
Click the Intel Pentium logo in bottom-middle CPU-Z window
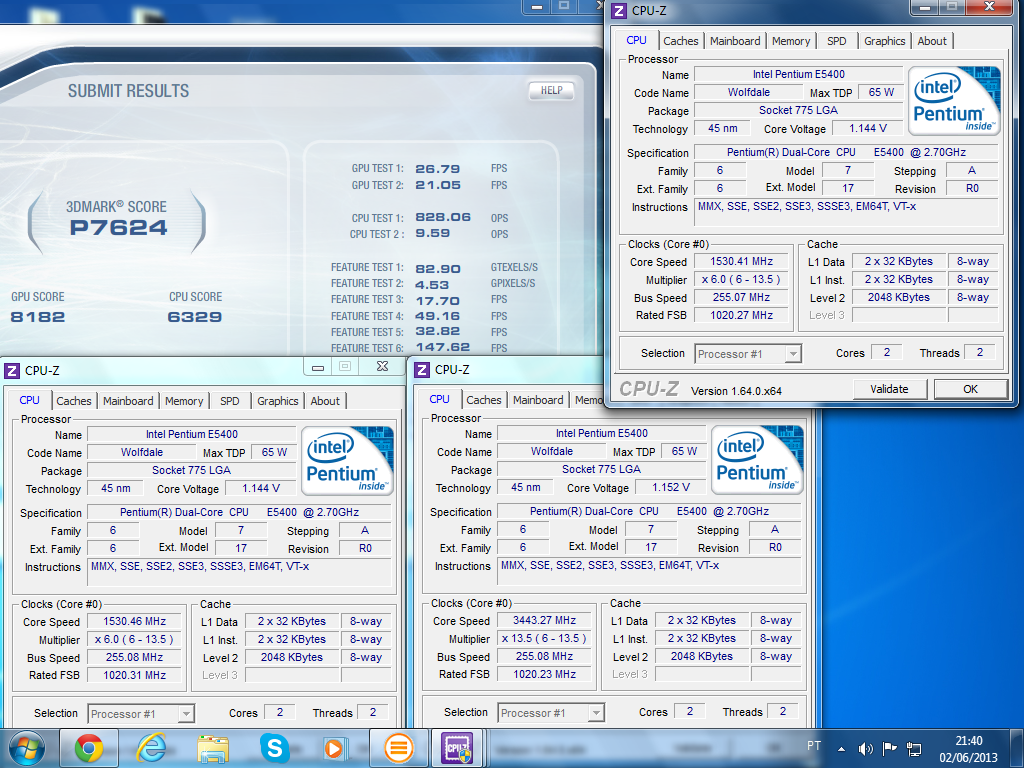[x=757, y=459]
